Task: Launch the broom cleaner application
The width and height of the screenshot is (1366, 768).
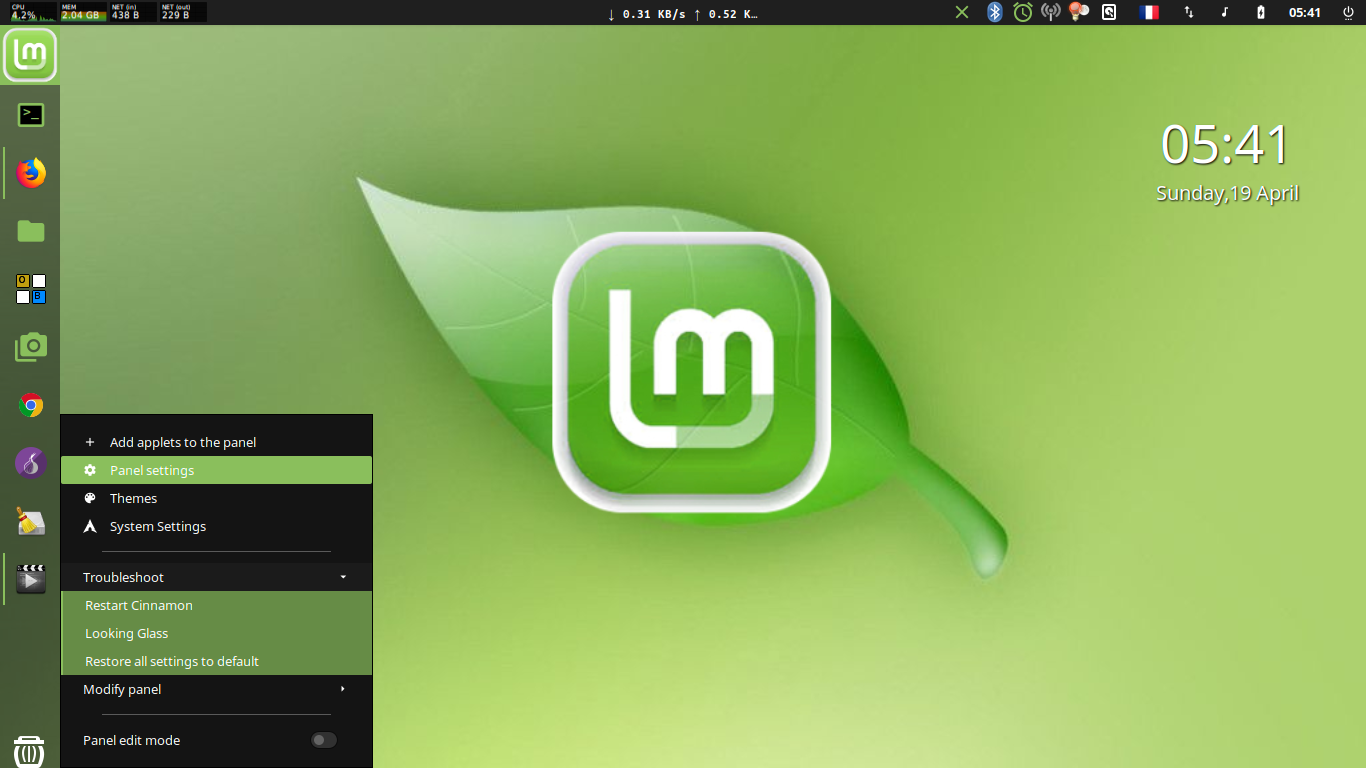Action: [x=31, y=521]
